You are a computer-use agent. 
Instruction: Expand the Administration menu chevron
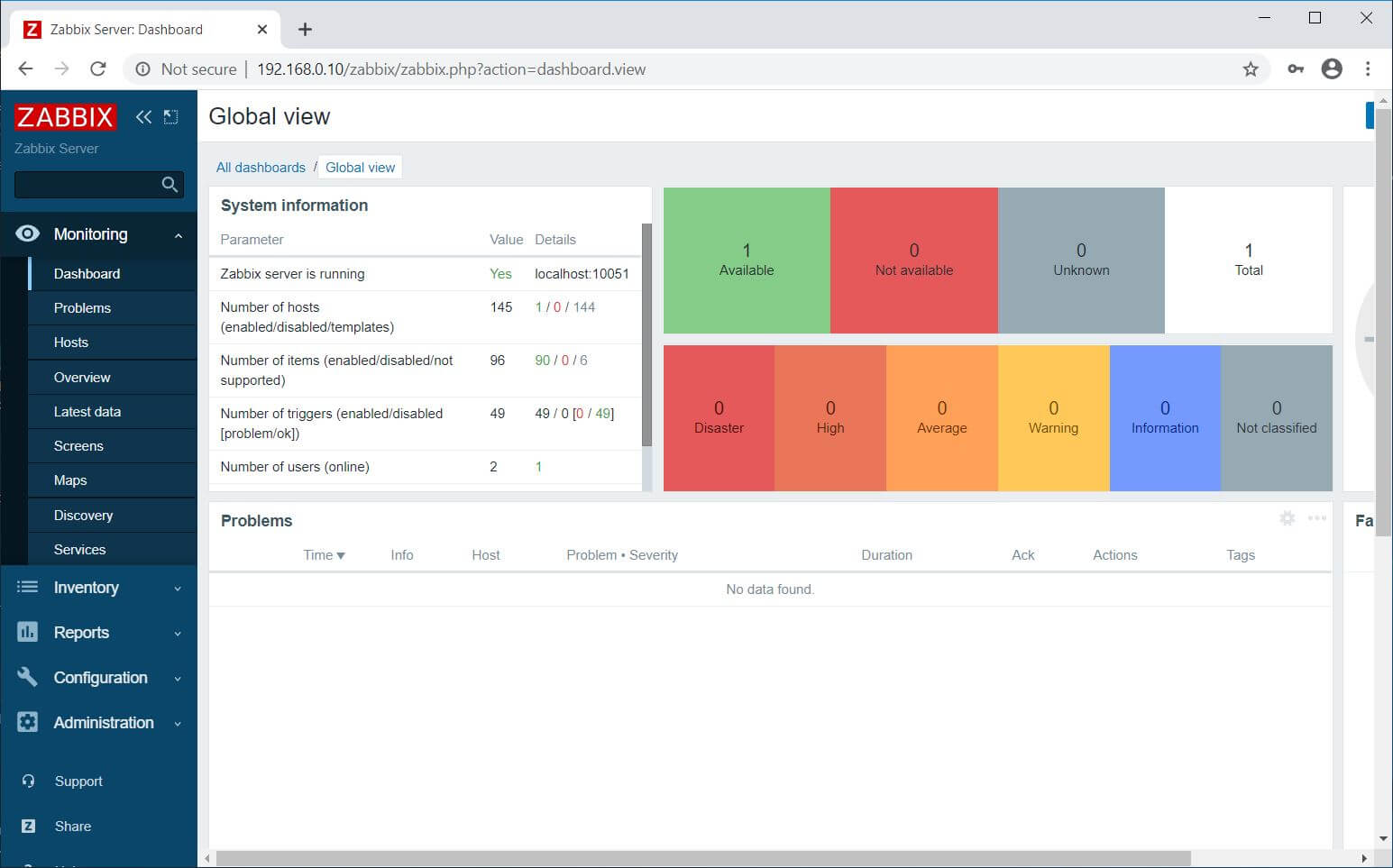(178, 724)
